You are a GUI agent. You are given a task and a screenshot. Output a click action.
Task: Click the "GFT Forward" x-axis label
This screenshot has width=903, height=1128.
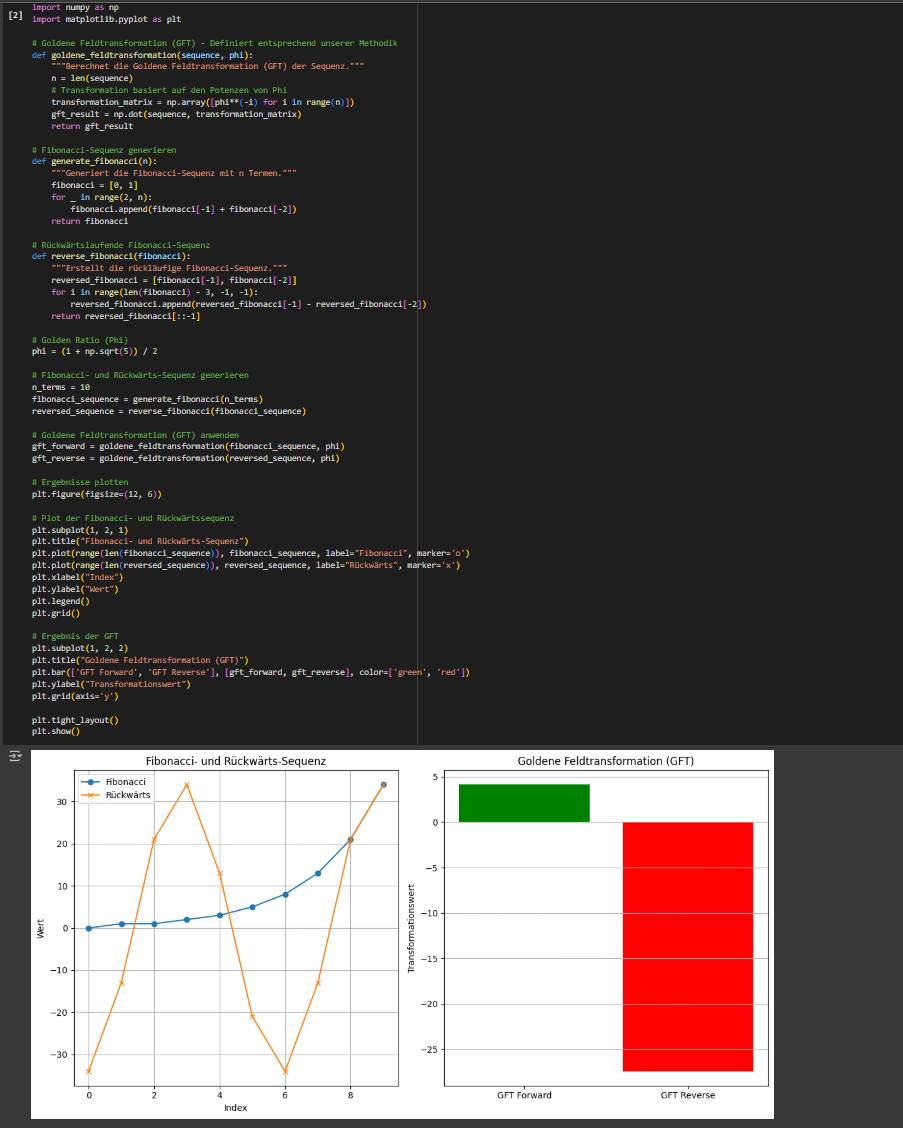tap(524, 1095)
